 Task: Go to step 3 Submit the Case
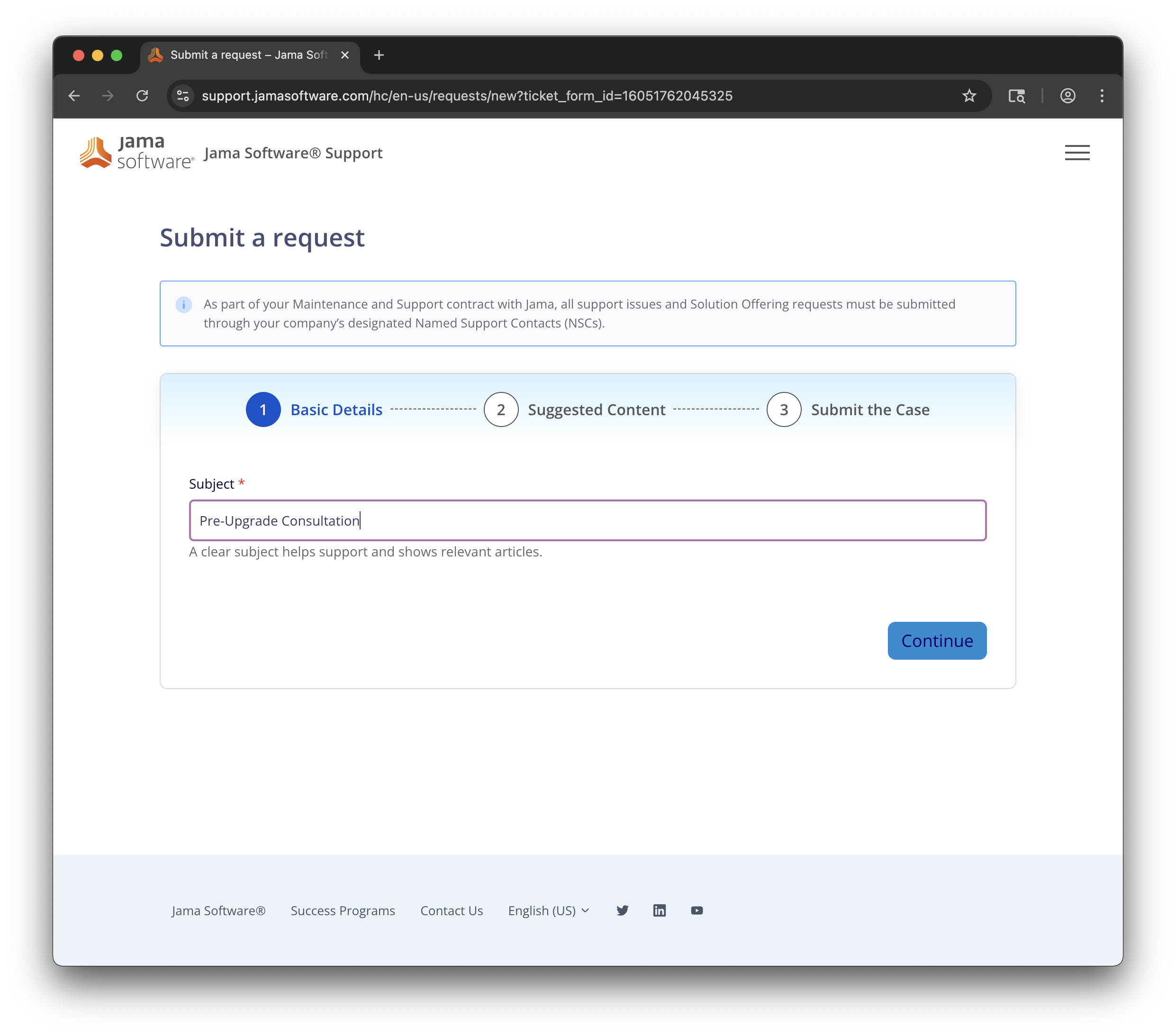point(848,409)
